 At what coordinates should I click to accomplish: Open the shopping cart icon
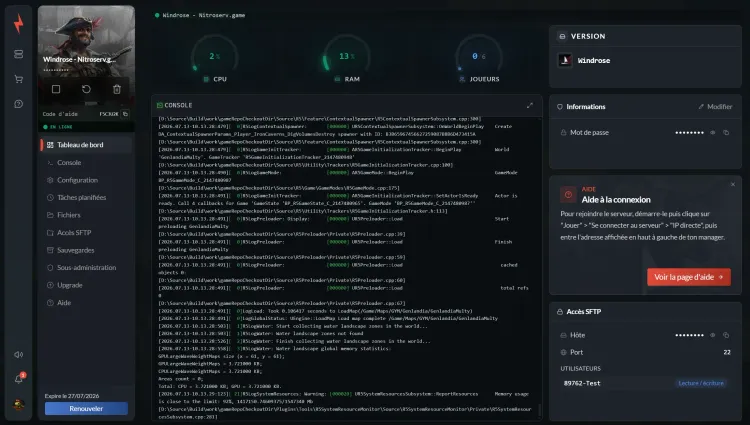click(19, 79)
